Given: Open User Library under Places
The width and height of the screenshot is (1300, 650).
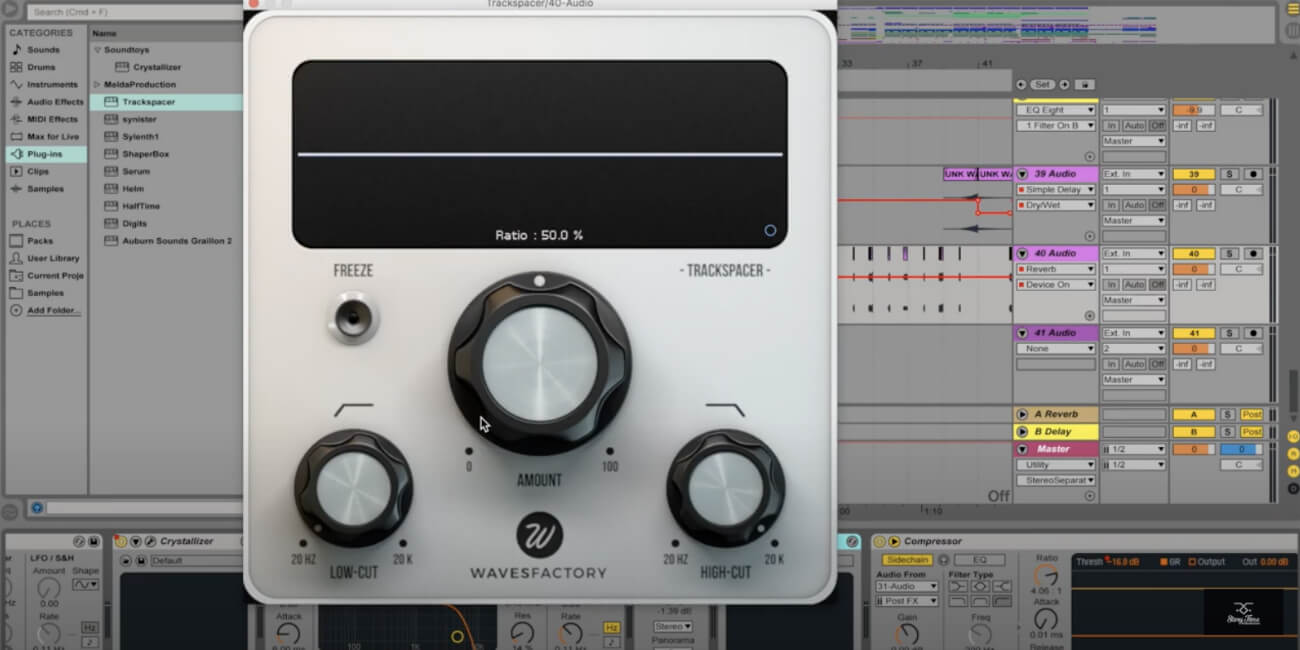Looking at the screenshot, I should pyautogui.click(x=53, y=258).
